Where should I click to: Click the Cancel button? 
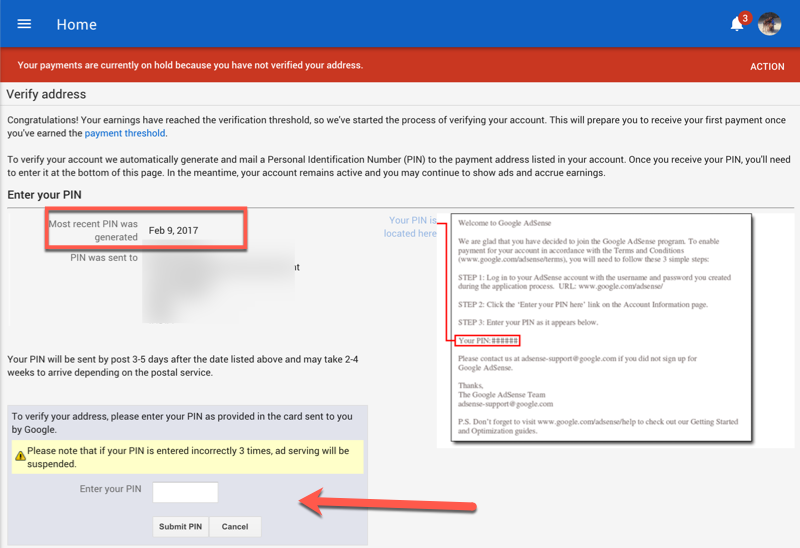click(235, 527)
